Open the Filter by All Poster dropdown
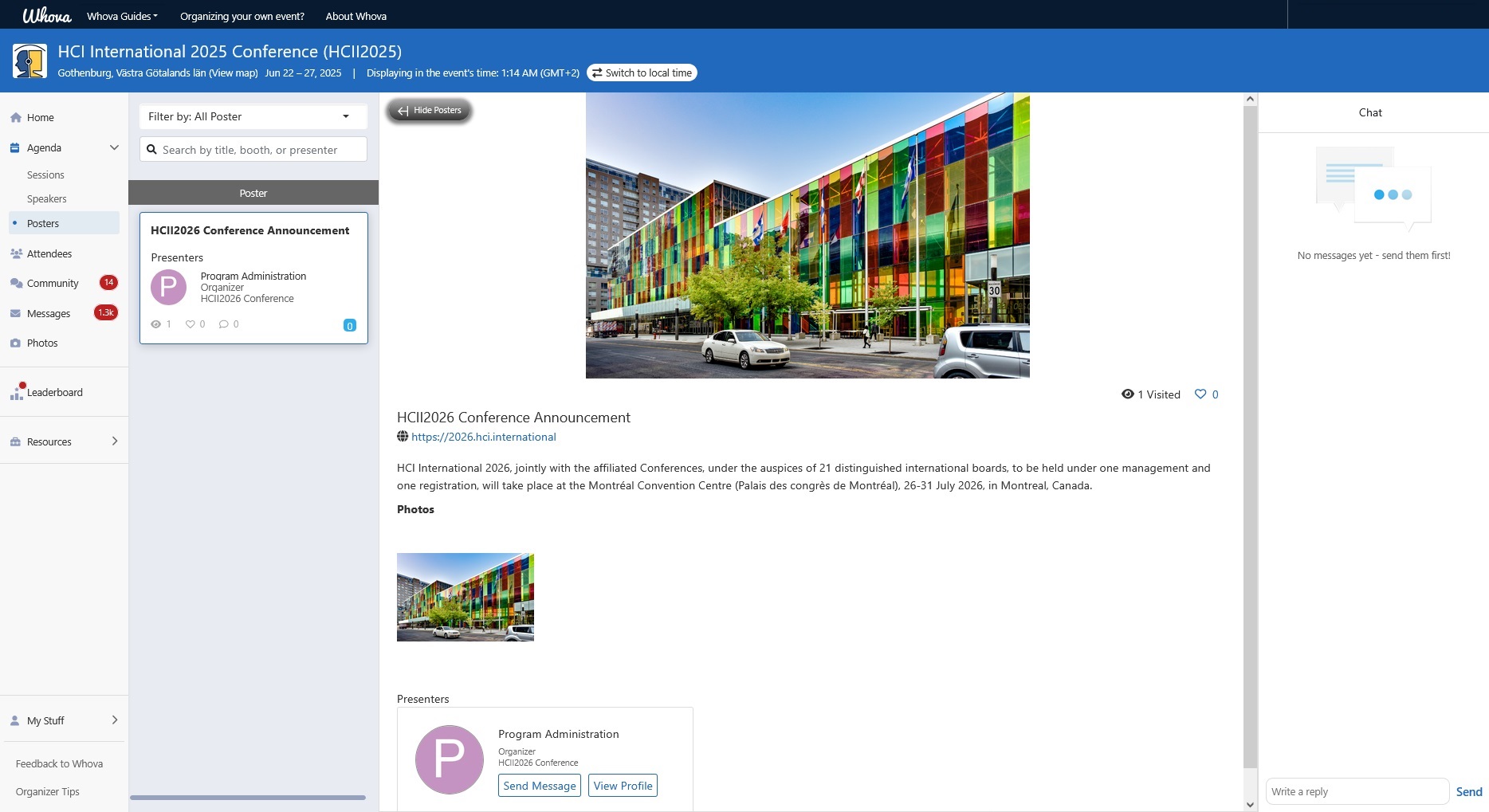The image size is (1489, 812). [x=253, y=116]
